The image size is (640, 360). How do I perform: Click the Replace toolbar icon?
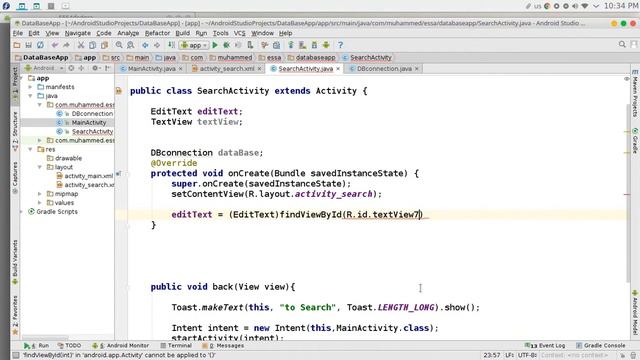click(x=131, y=45)
